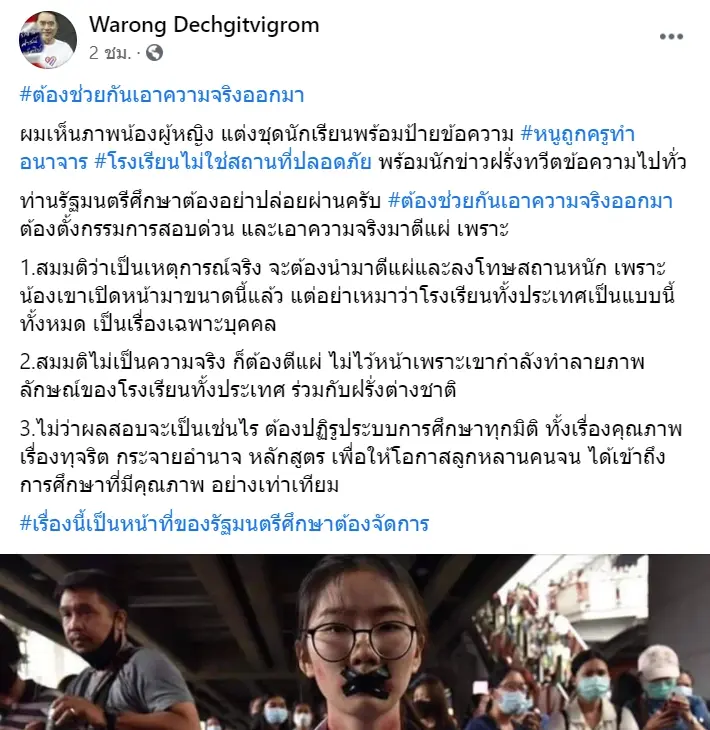Click the woman with taped mouth in photo
710x730 pixels.
click(x=361, y=647)
